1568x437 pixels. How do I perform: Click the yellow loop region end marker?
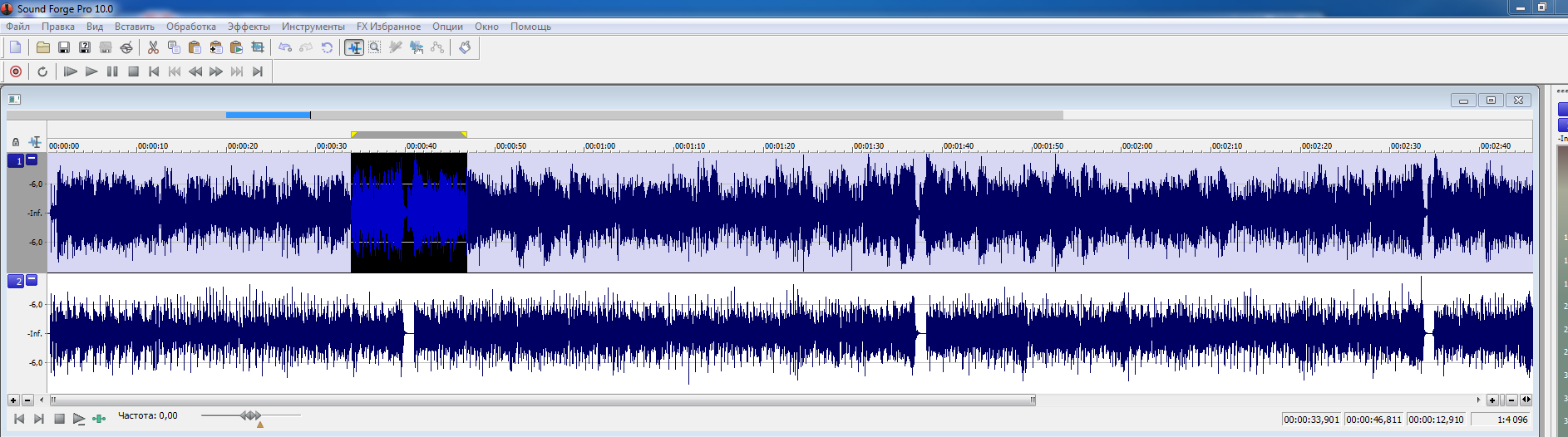pos(464,135)
